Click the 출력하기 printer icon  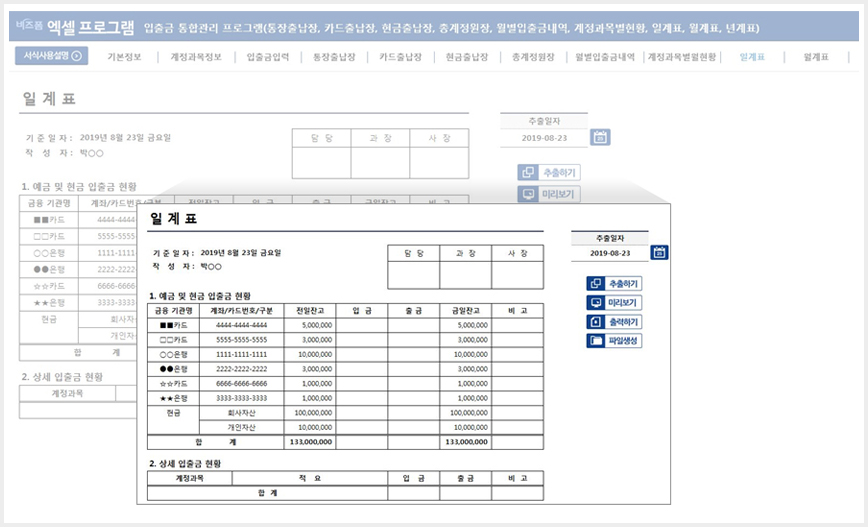[596, 322]
